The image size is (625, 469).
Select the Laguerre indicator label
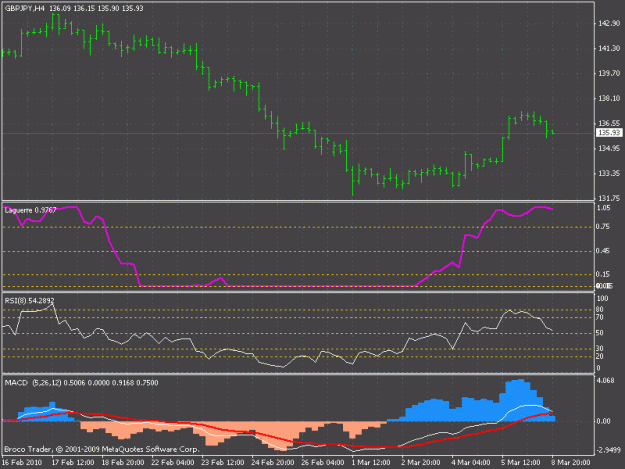(30, 210)
